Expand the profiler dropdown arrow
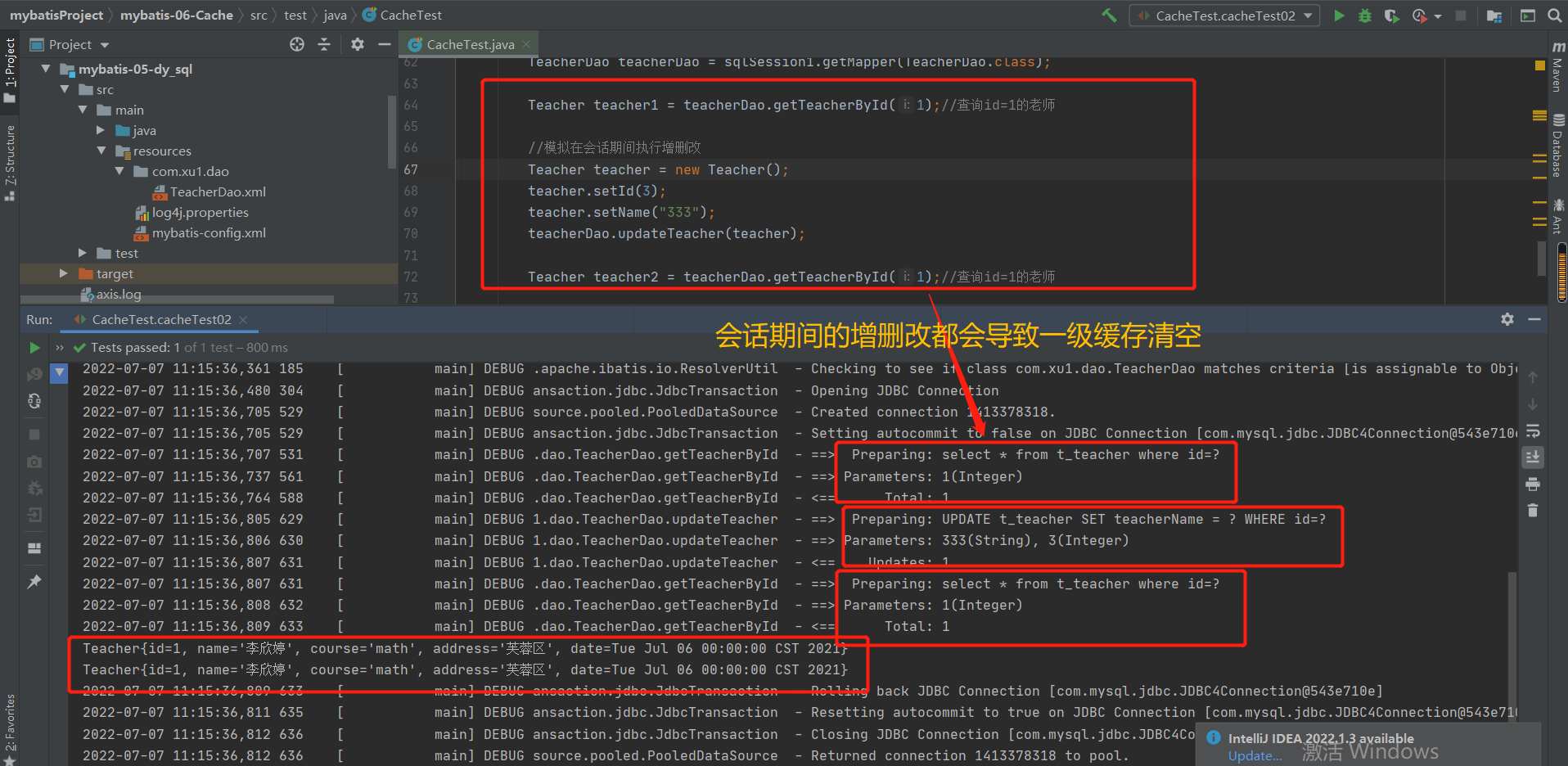The image size is (1568, 766). pos(1438,16)
